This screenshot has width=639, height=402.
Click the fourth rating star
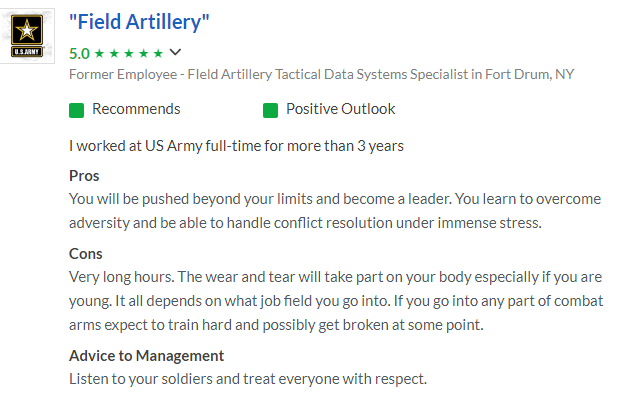[141, 53]
